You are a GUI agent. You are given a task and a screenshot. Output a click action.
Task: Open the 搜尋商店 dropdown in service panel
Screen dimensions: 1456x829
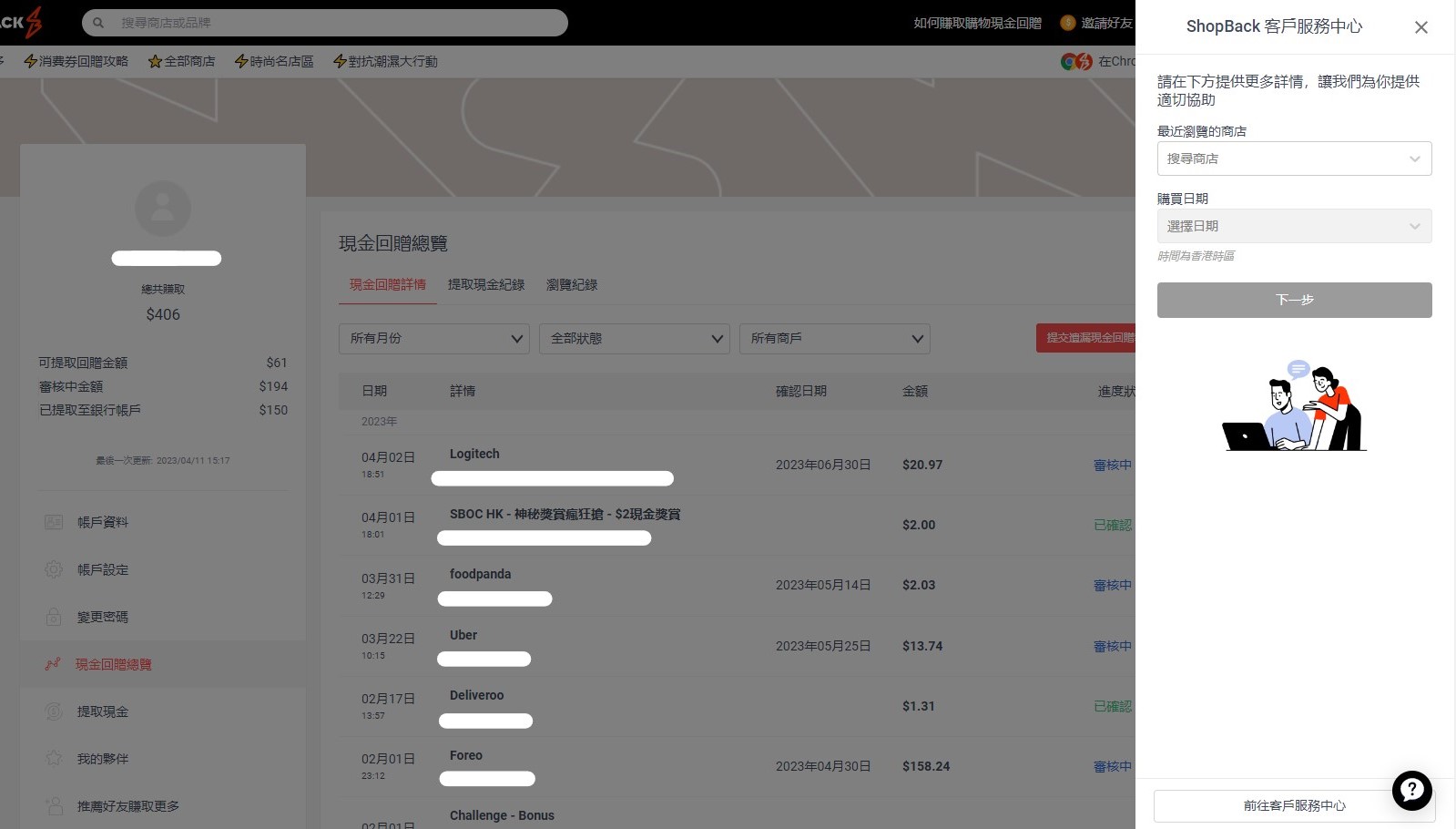[x=1294, y=159]
